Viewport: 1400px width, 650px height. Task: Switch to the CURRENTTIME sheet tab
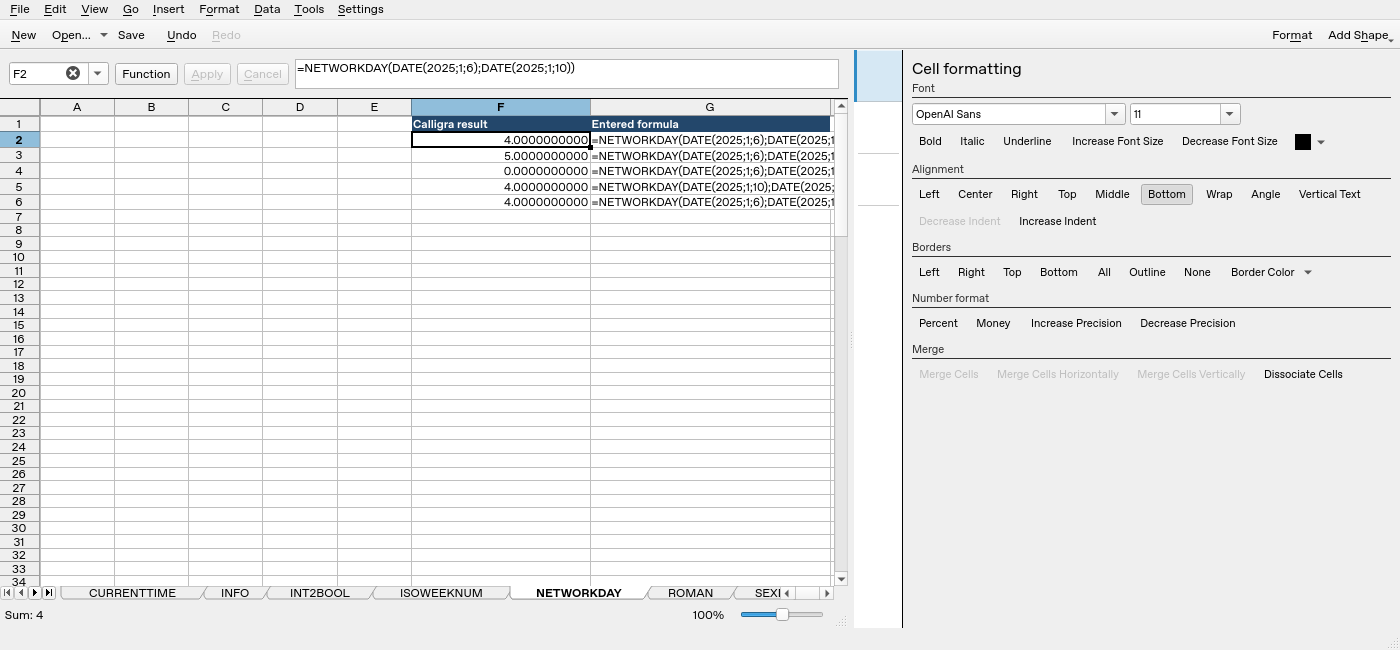[x=132, y=593]
